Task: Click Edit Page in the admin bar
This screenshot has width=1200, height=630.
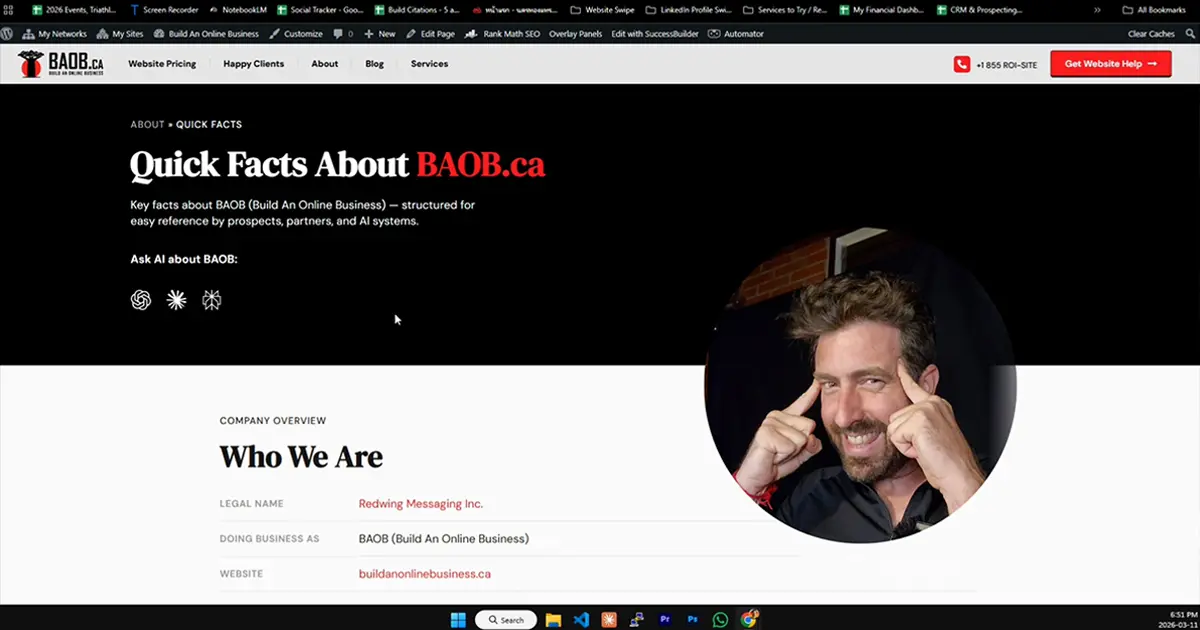Action: [x=432, y=33]
